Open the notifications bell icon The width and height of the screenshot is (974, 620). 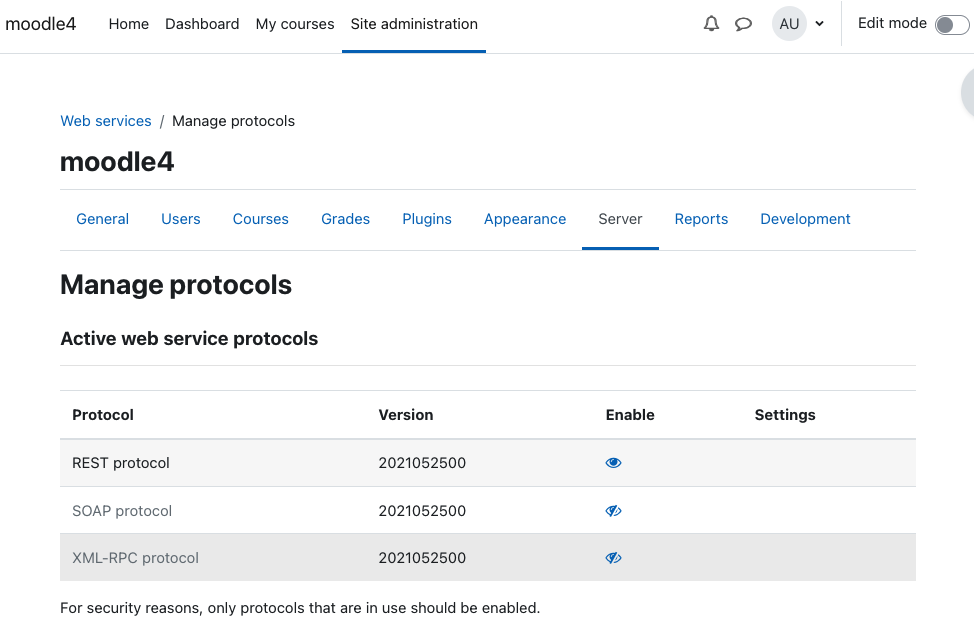point(711,24)
